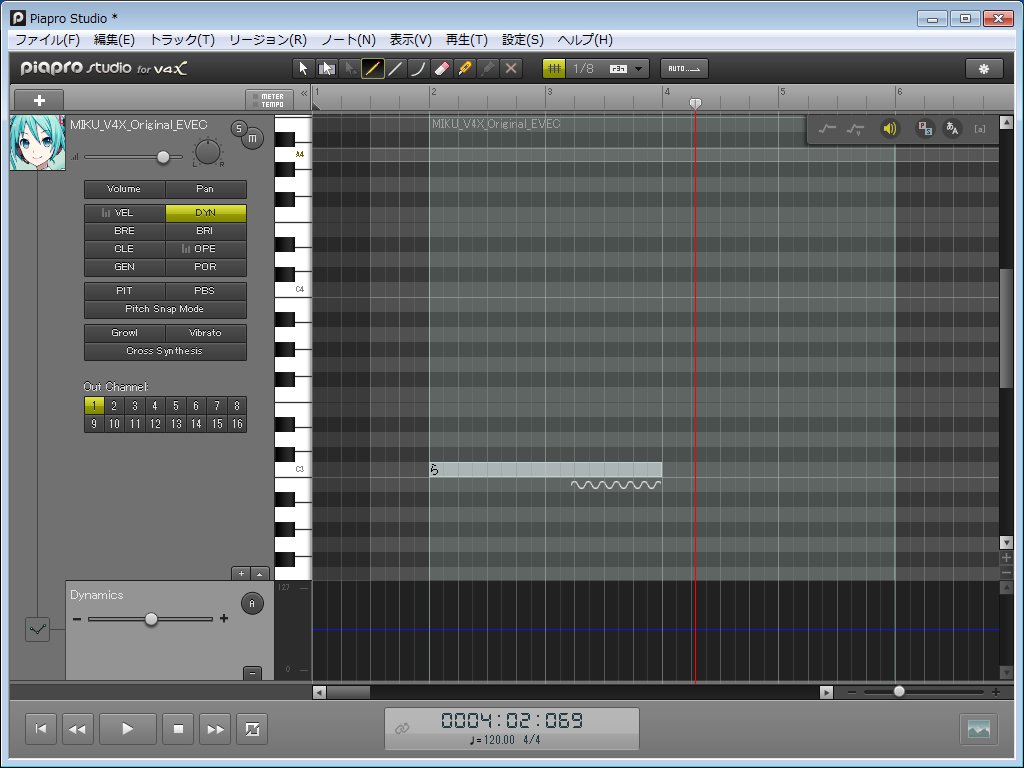The width and height of the screenshot is (1024, 768).
Task: Add a new track with plus button
Action: click(39, 100)
